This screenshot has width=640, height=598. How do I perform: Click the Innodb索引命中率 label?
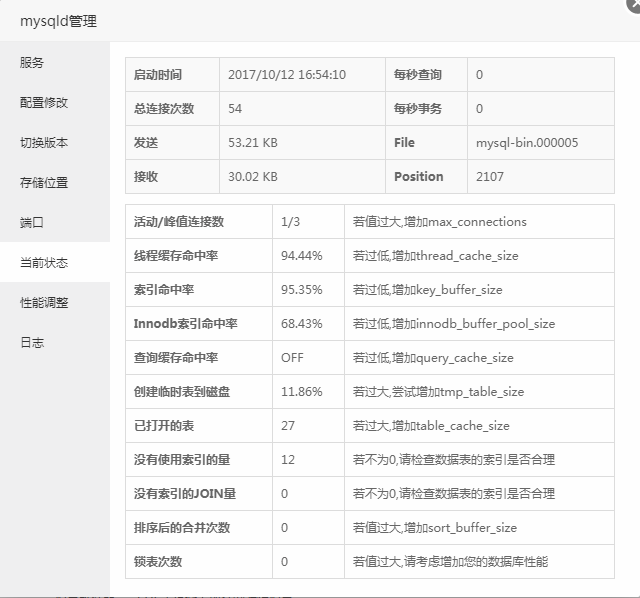tap(185, 323)
